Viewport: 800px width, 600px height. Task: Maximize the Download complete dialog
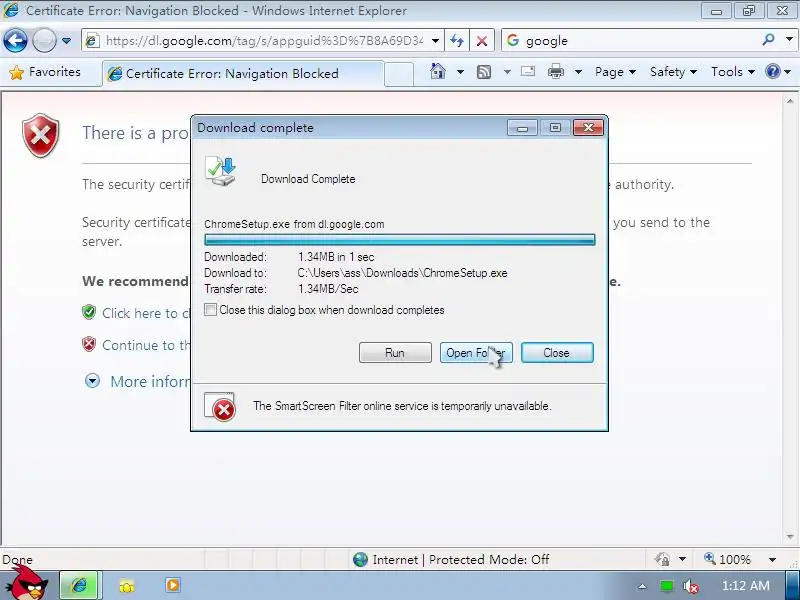coord(555,128)
